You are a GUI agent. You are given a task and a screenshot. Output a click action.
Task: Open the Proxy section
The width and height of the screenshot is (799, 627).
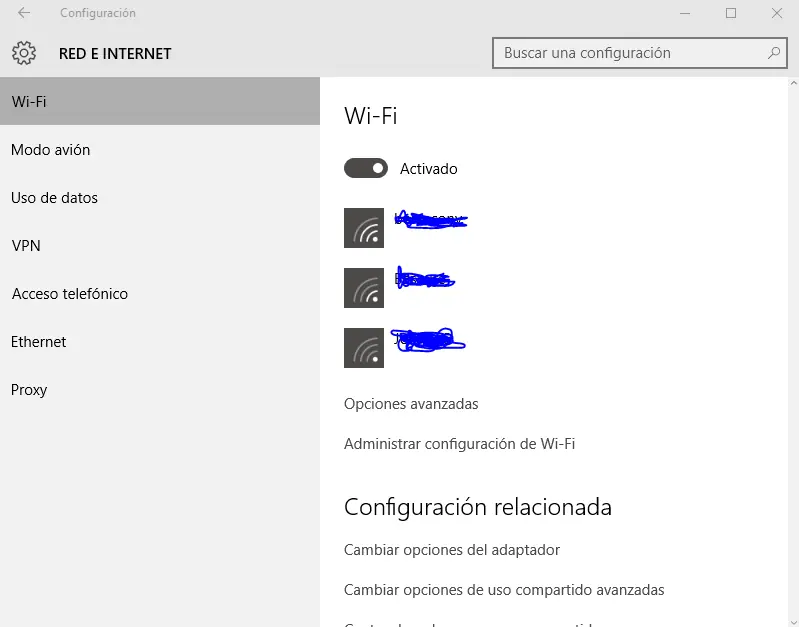160,389
